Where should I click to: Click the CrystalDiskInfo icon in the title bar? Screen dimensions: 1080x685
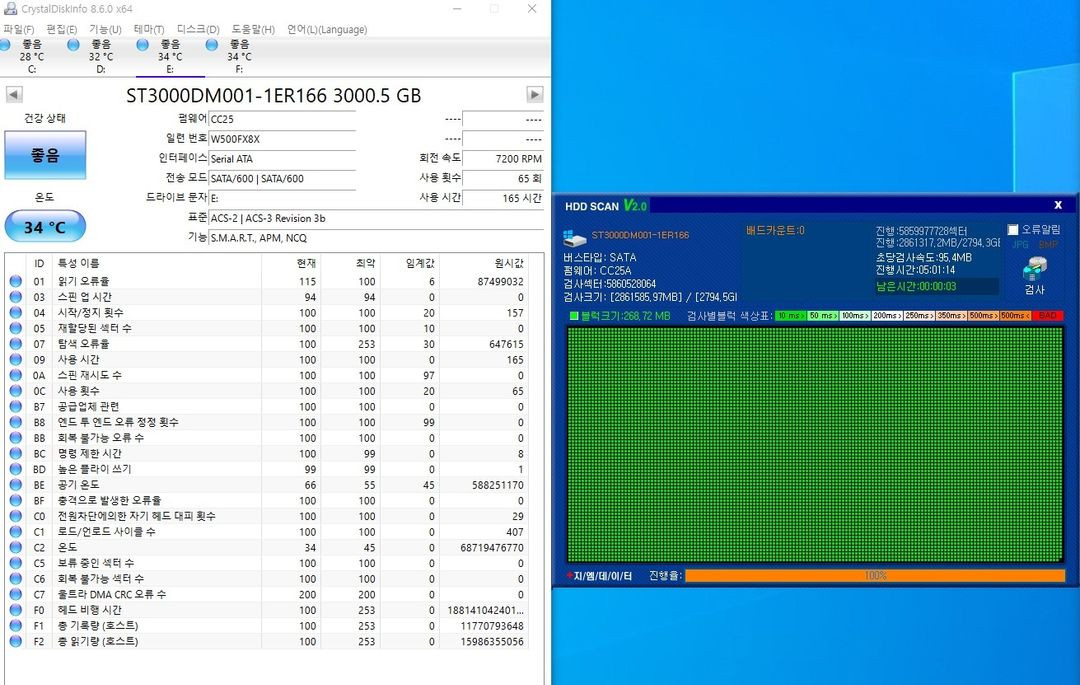pos(10,9)
